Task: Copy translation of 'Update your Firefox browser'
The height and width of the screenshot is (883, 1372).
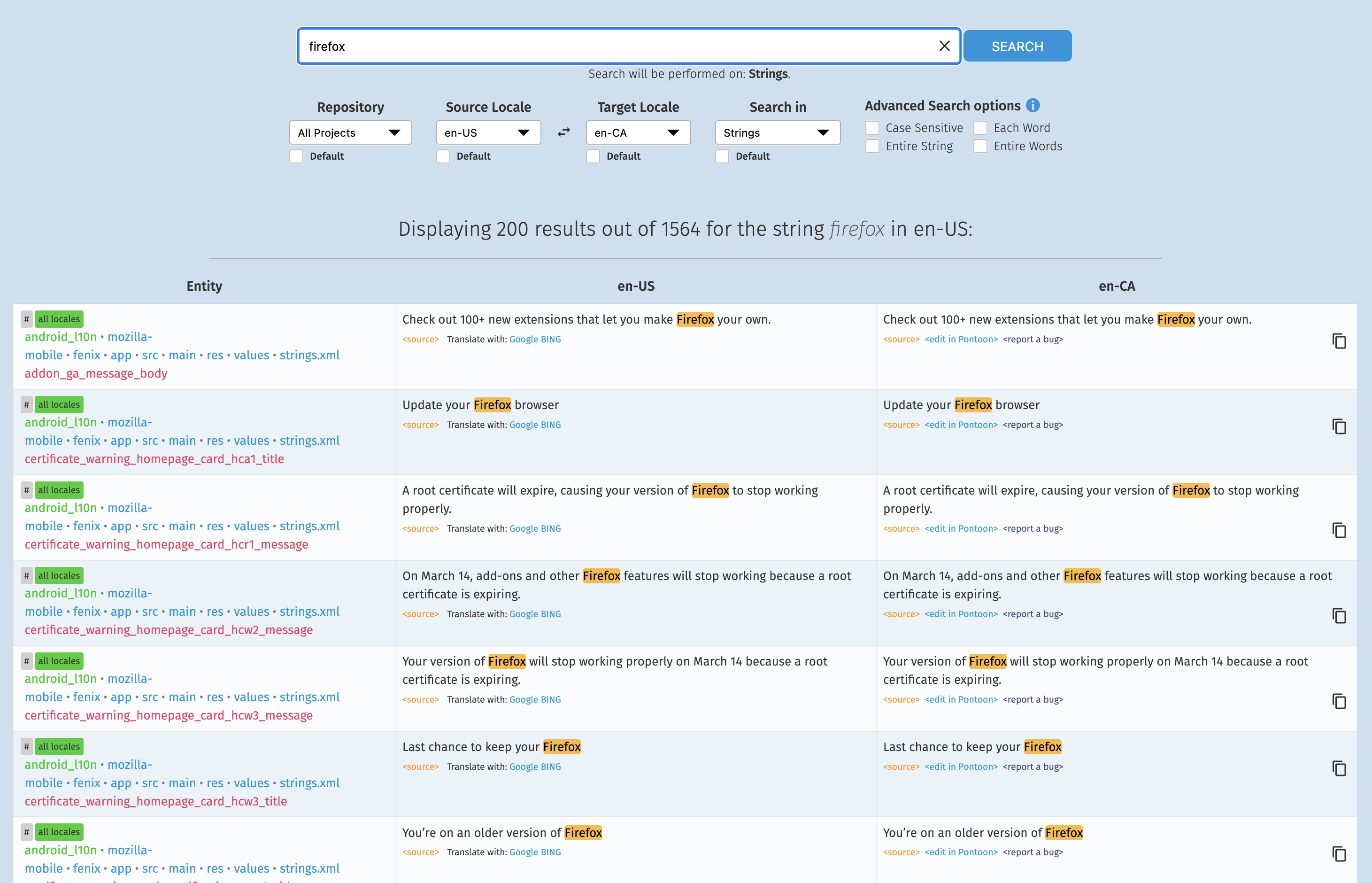Action: pyautogui.click(x=1339, y=426)
